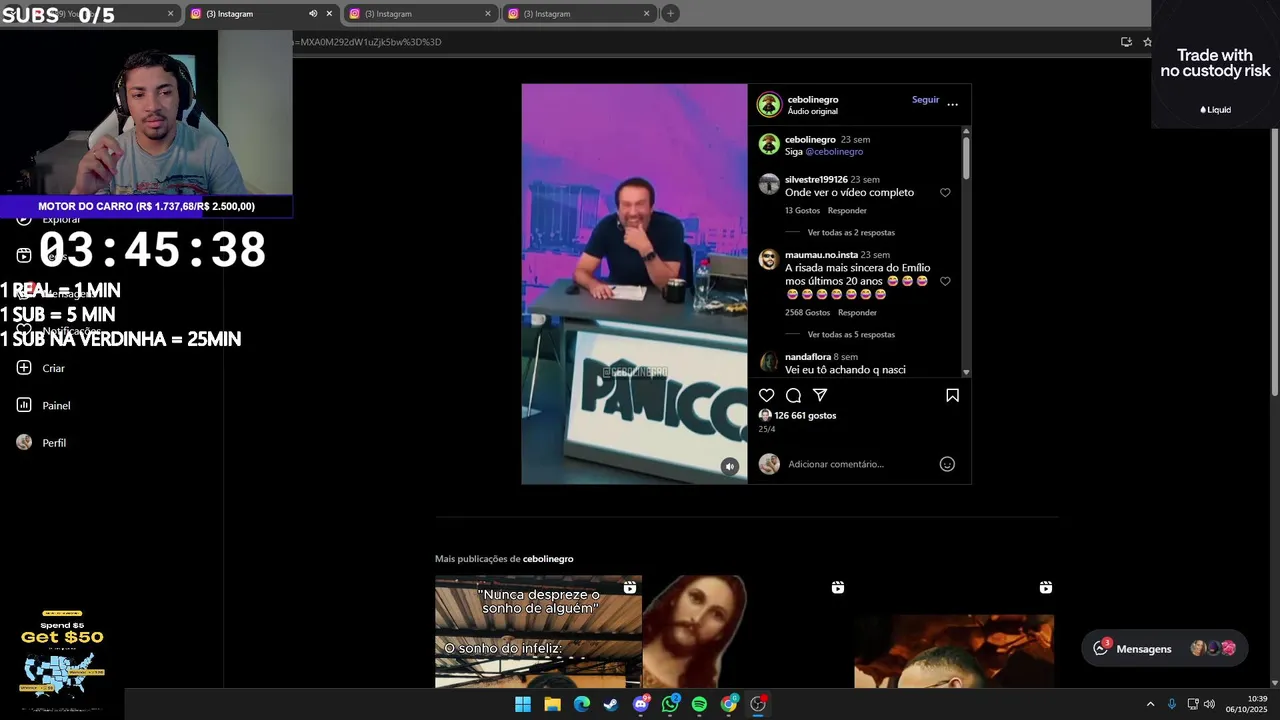The height and width of the screenshot is (720, 1280).
Task: Click the microphone tray icon
Action: coord(1172,704)
